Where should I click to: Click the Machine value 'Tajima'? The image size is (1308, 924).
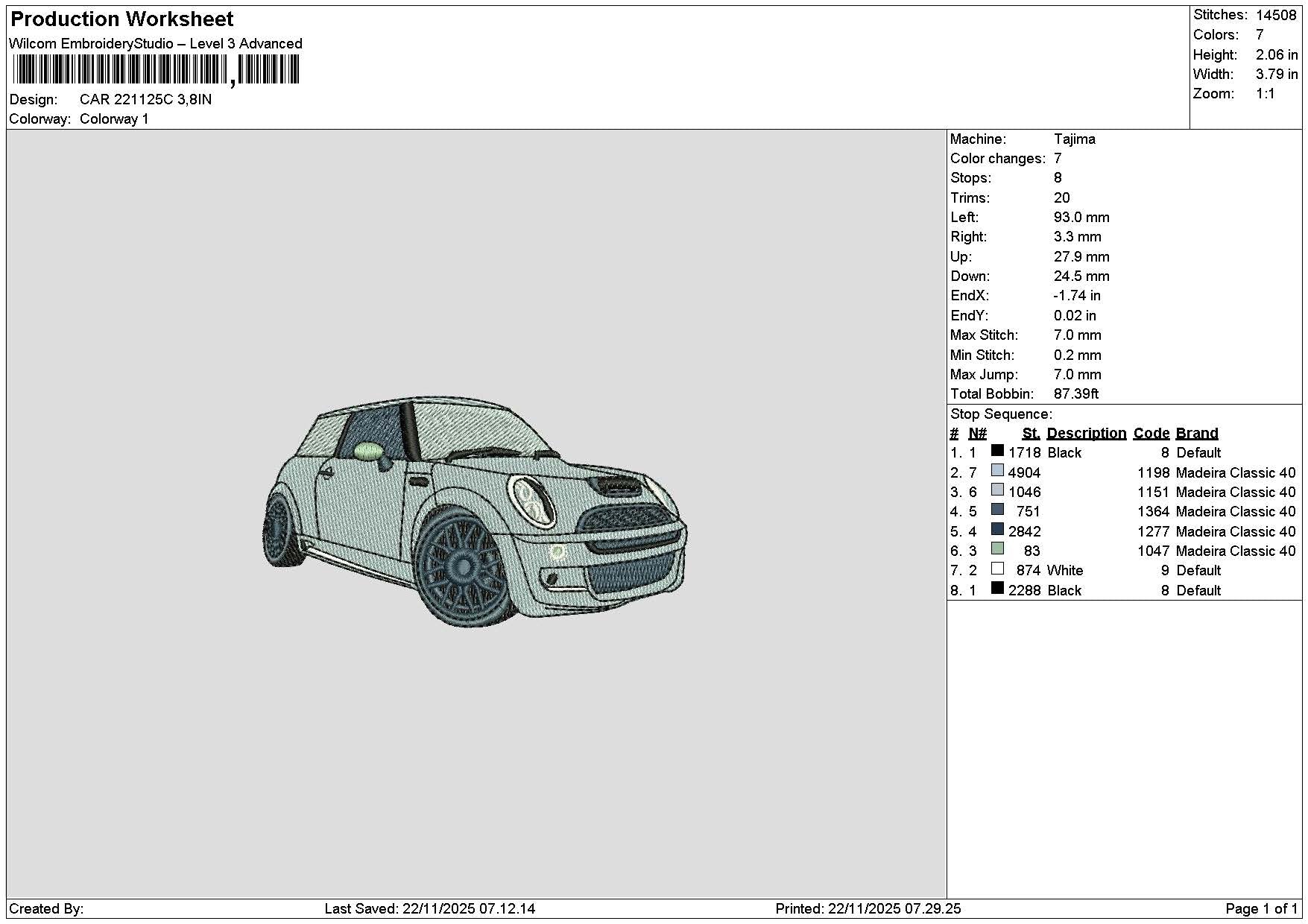click(x=1075, y=139)
